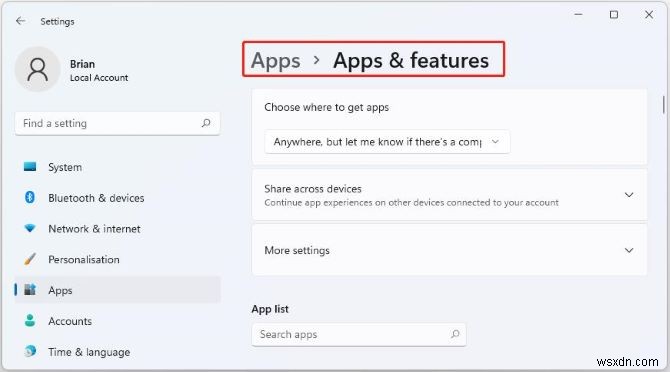Image resolution: width=670 pixels, height=372 pixels.
Task: Open Bluetooth & devices settings
Action: point(118,198)
